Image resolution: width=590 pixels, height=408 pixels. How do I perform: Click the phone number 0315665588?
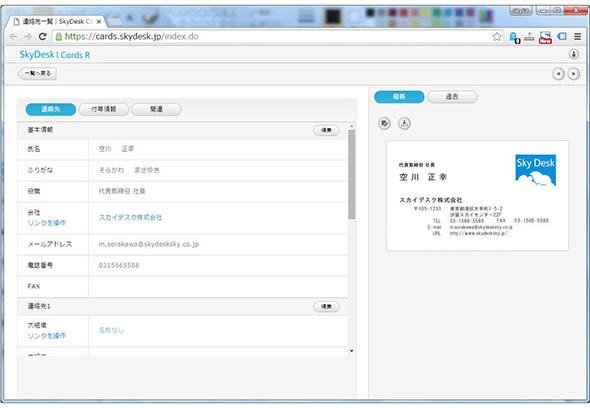pos(119,265)
